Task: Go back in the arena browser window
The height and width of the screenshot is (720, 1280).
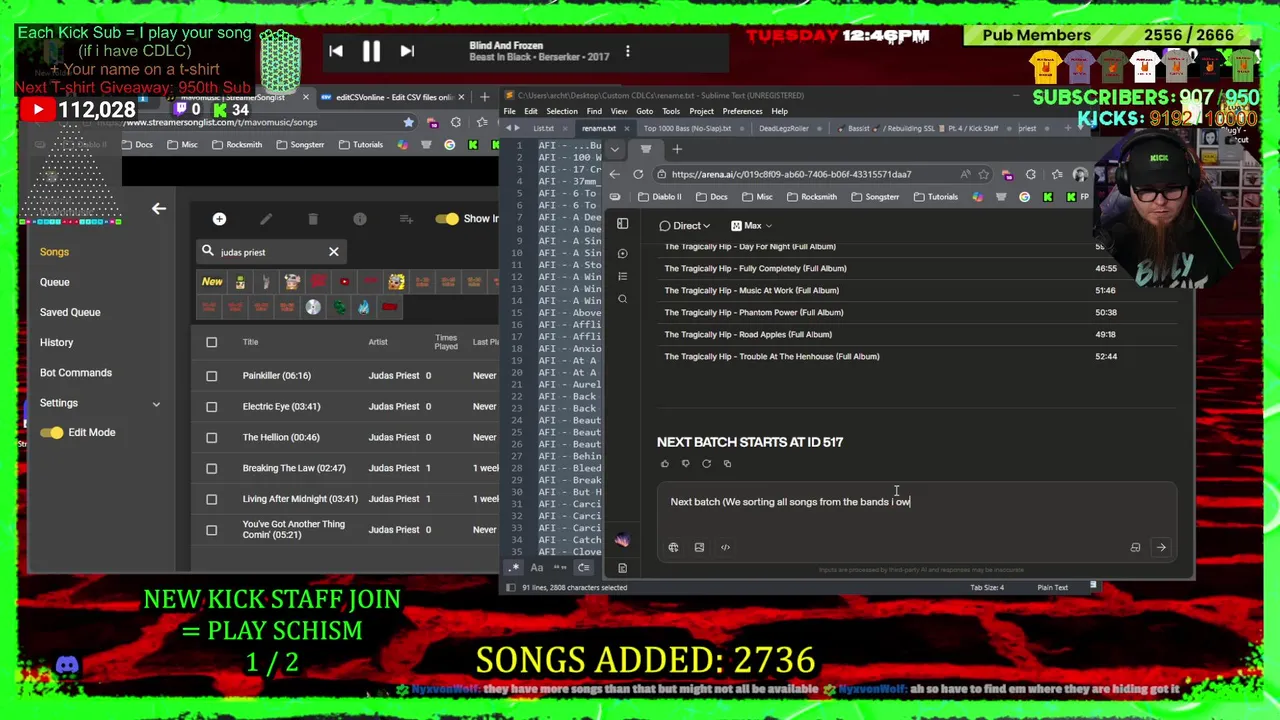Action: click(614, 174)
